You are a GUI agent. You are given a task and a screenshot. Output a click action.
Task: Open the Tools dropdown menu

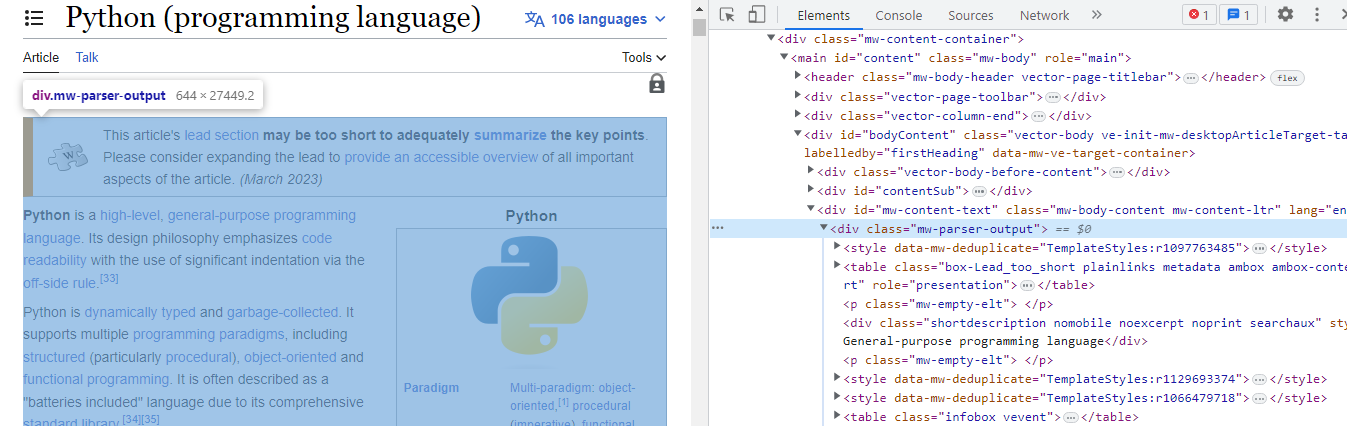point(644,58)
